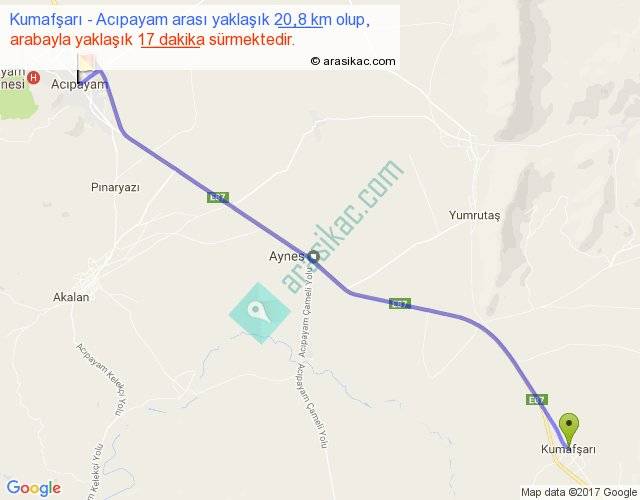The image size is (640, 500).
Task: Click the Aynes waypoint circle marker
Action: coord(313,257)
